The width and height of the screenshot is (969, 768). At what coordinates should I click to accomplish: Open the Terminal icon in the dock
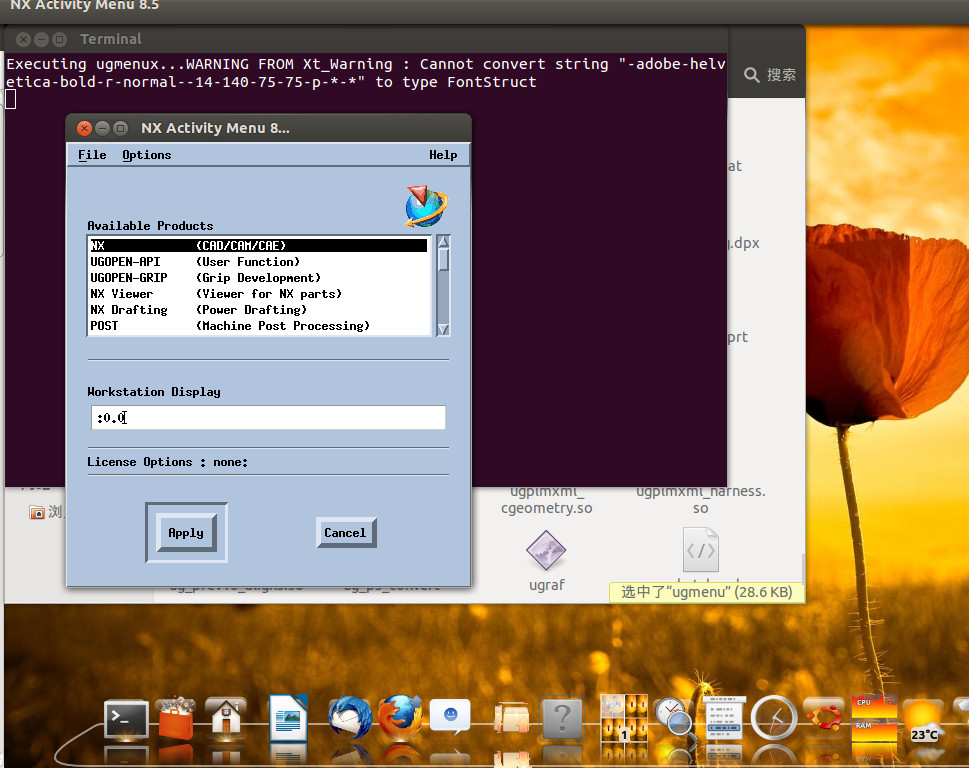tap(126, 719)
